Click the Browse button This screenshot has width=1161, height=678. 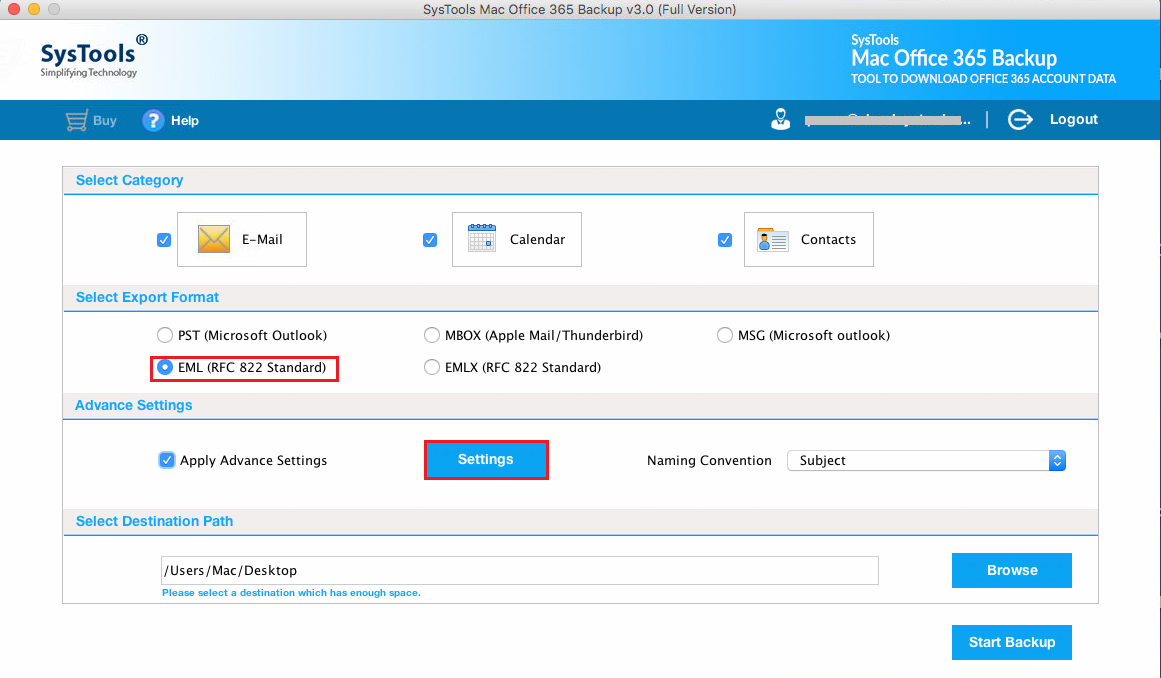click(x=1011, y=571)
